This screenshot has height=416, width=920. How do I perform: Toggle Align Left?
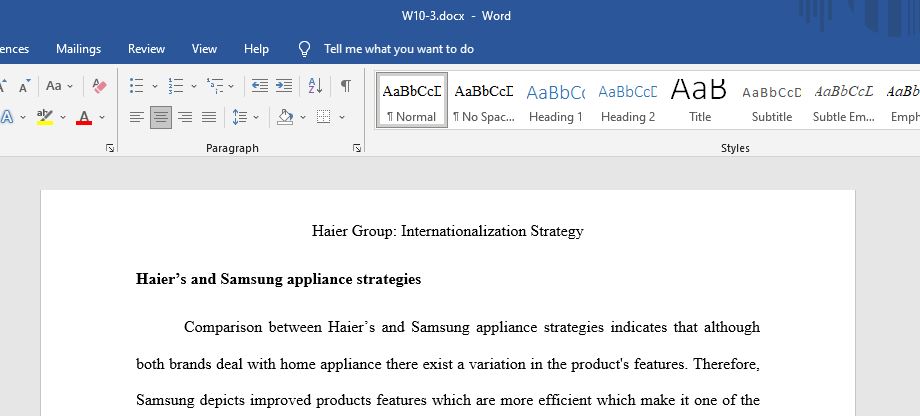click(x=137, y=117)
